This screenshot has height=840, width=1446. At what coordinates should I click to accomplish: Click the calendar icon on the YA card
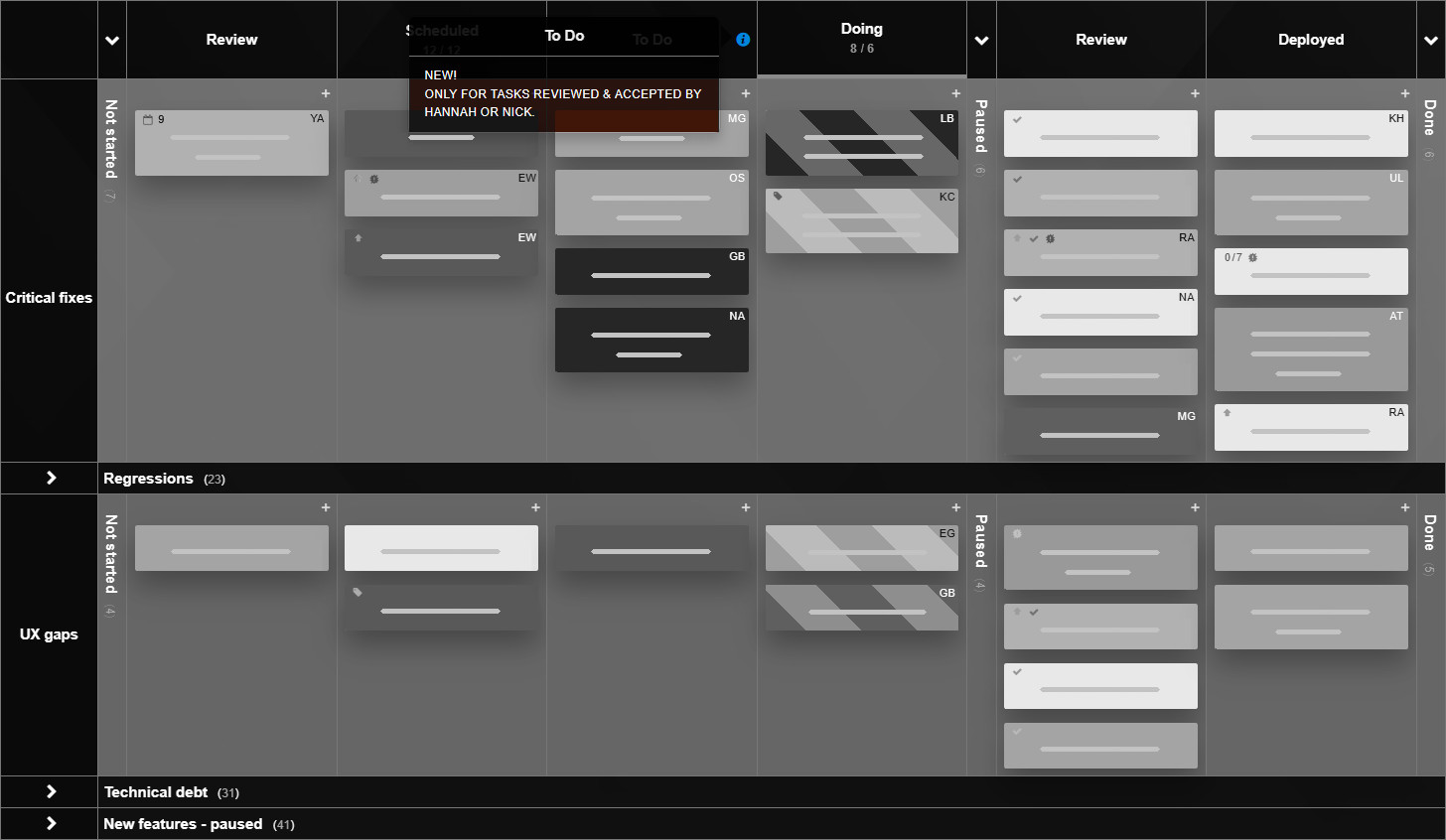point(148,120)
